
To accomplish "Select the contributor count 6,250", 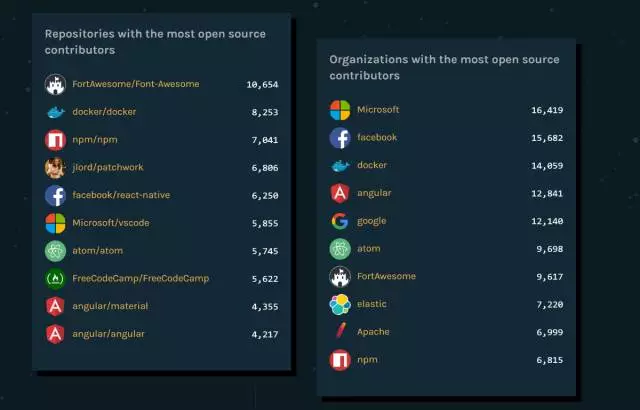I will (265, 195).
